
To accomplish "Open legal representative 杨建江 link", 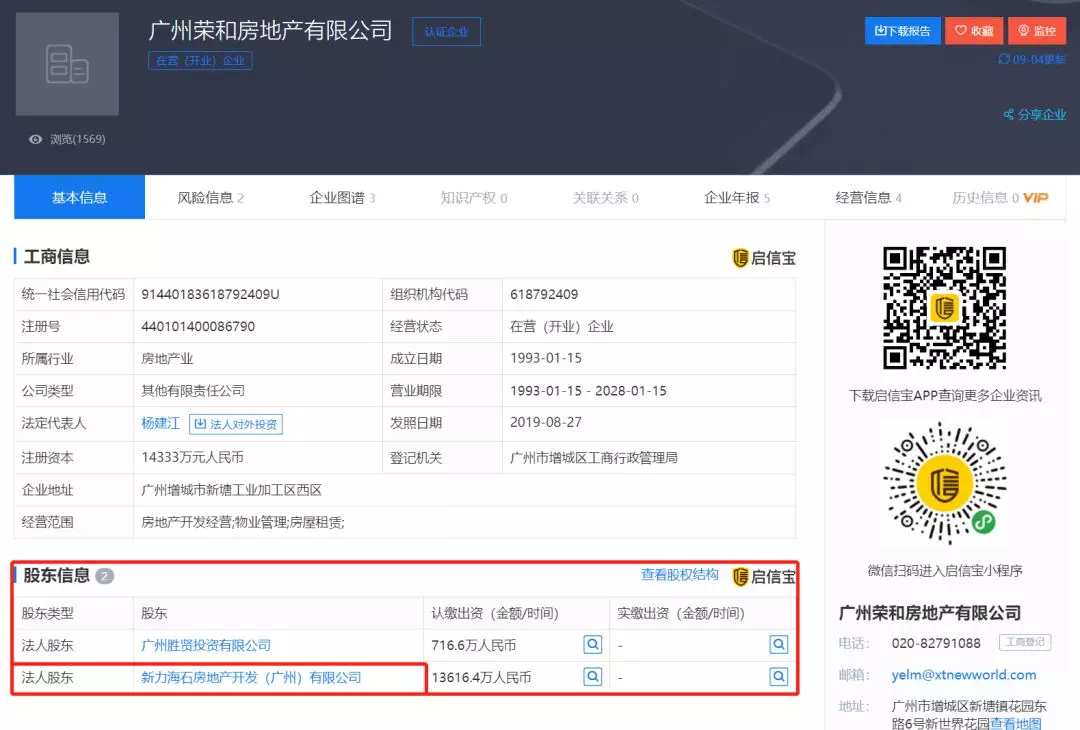I will point(160,423).
